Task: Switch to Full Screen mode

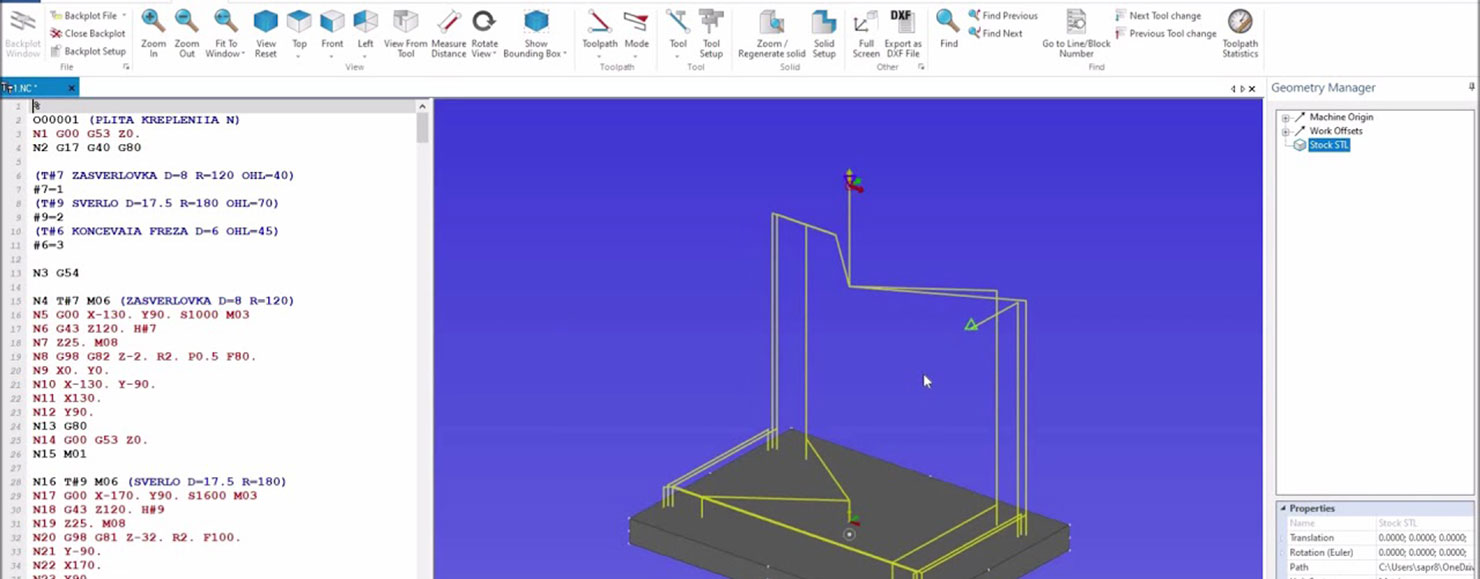Action: tap(865, 31)
